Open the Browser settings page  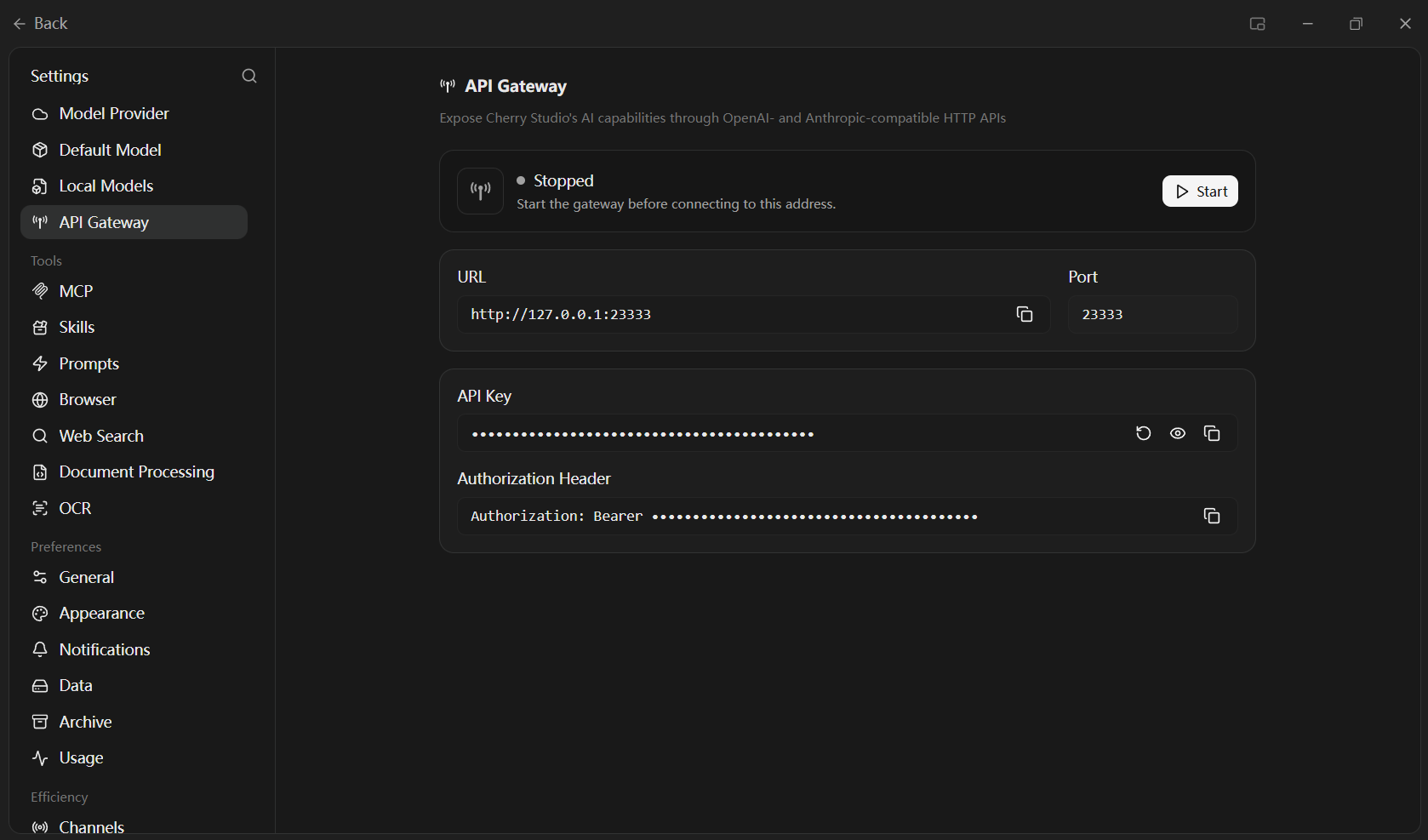coord(134,399)
